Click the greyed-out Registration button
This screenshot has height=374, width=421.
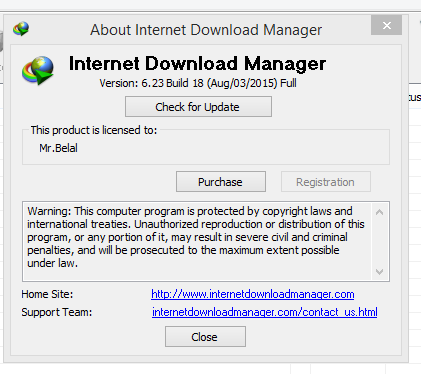click(x=326, y=182)
